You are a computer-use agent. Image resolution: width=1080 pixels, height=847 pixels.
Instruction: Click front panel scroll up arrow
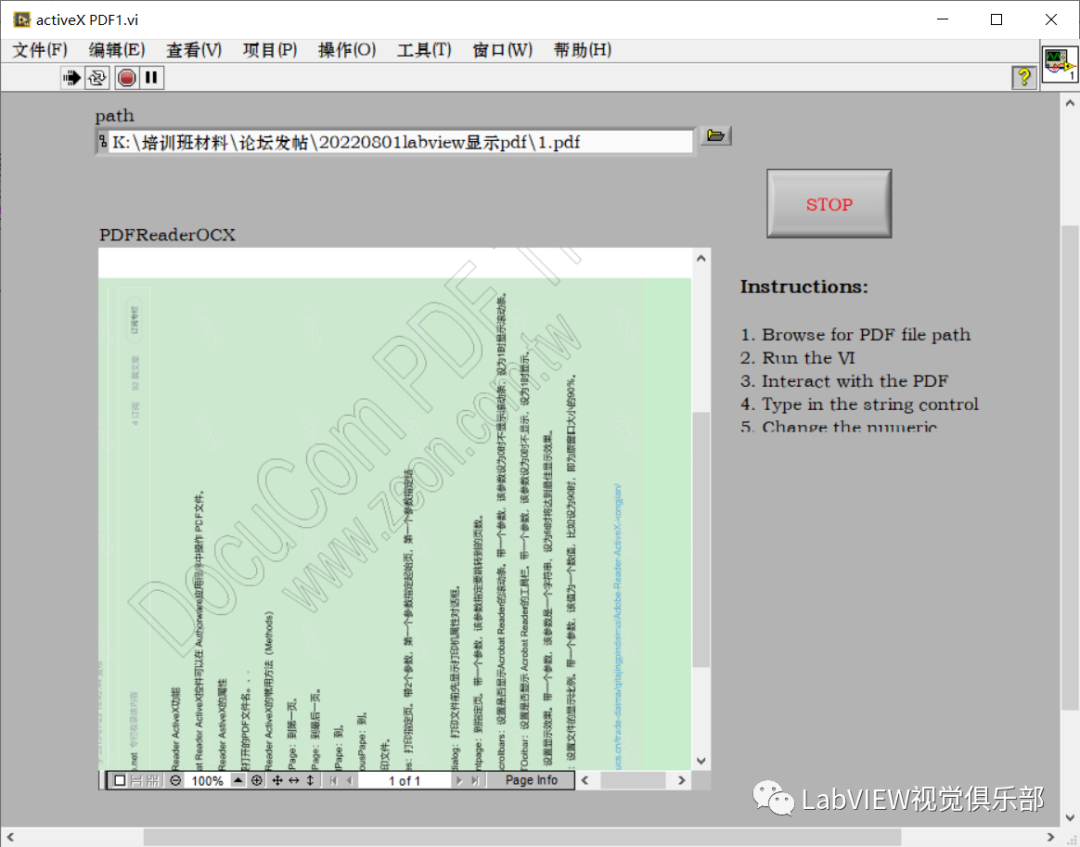pyautogui.click(x=1070, y=103)
